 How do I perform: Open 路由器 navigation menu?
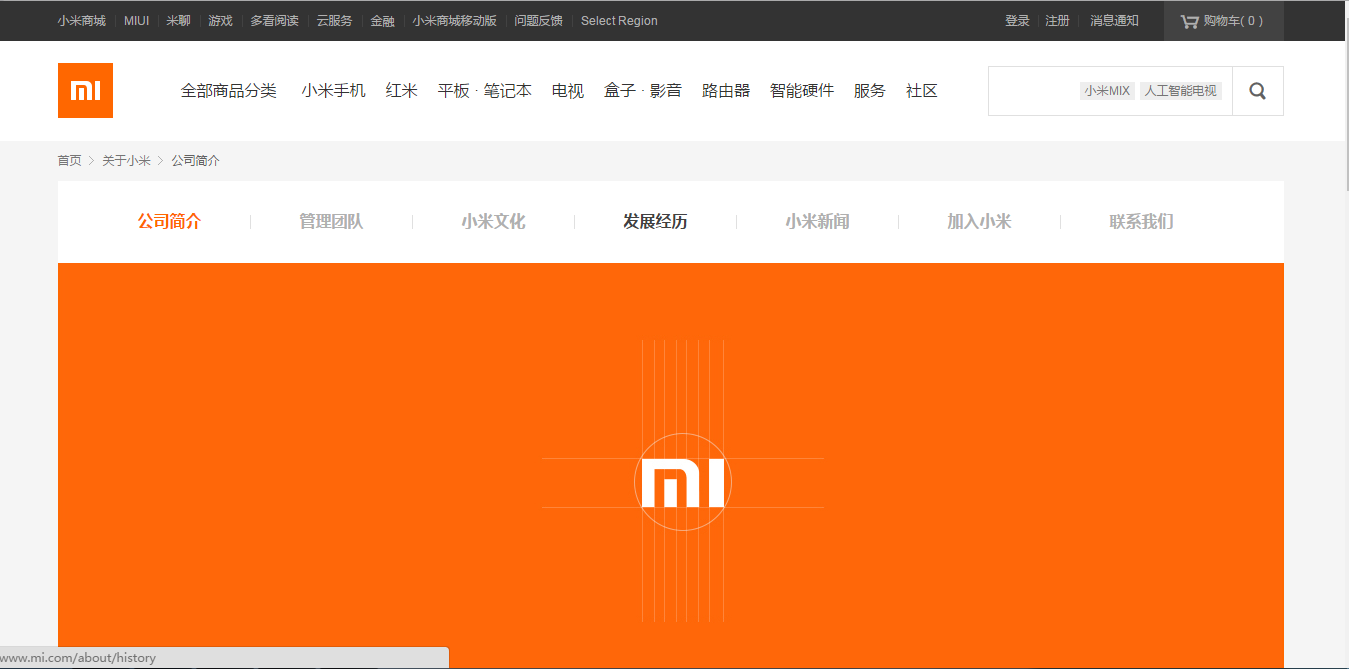coord(726,91)
